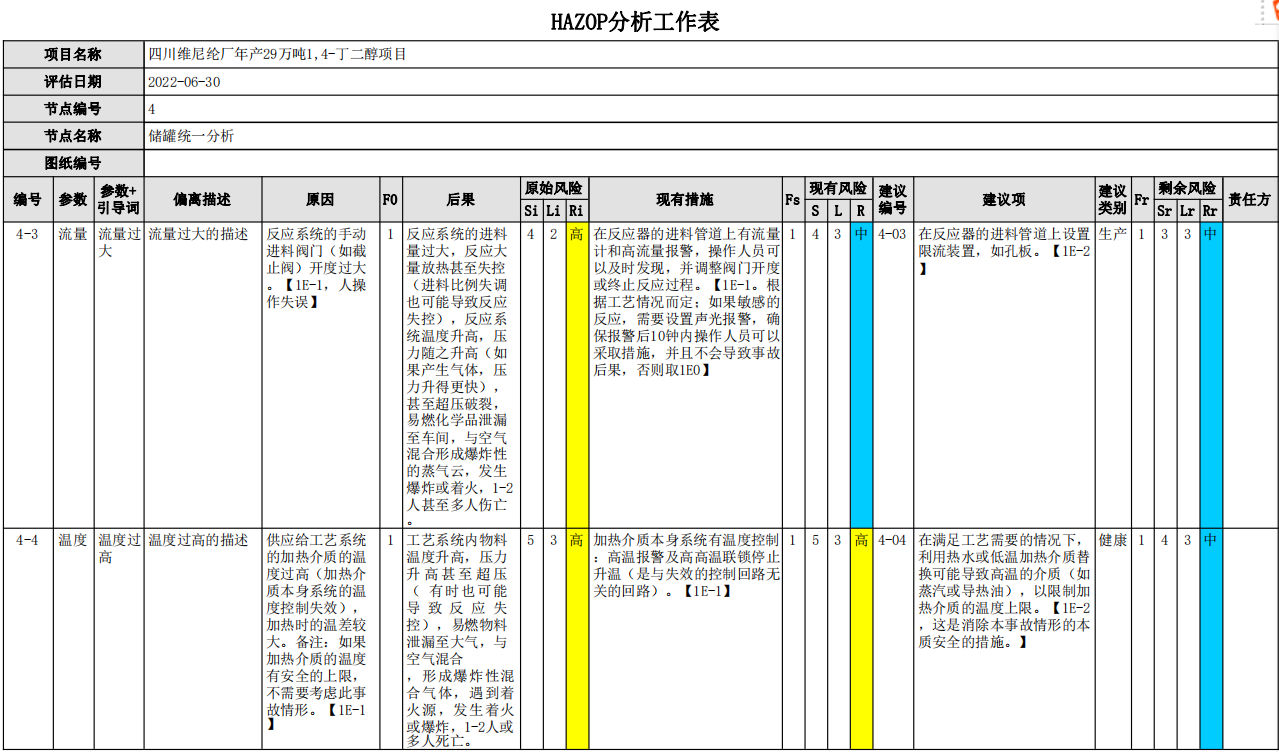Click the blue 中 Rr cell in row 4-4
This screenshot has height=752, width=1279.
pos(1211,639)
